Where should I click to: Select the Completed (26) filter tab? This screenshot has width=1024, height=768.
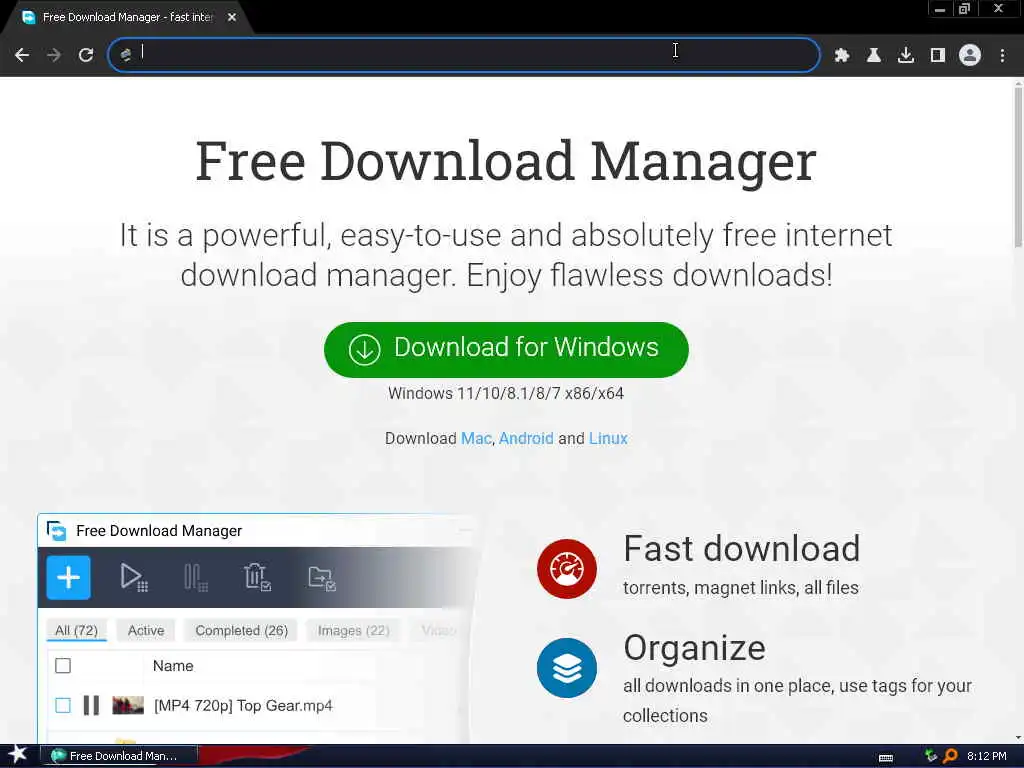pos(242,630)
